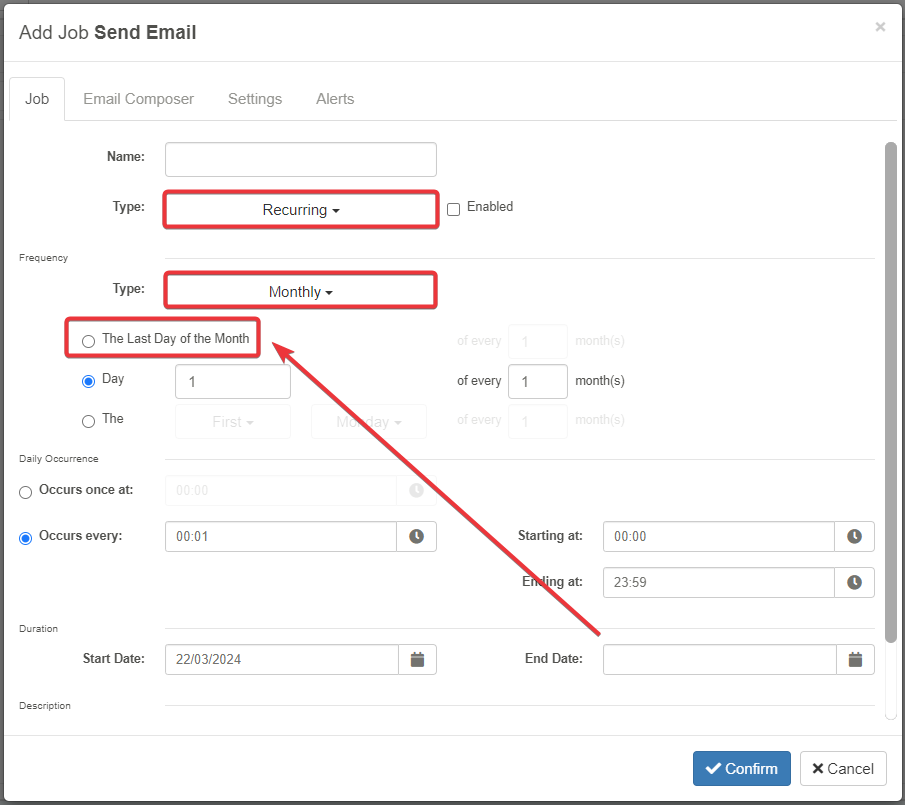Open the Recurring job type dropdown
905x805 pixels.
tap(301, 210)
